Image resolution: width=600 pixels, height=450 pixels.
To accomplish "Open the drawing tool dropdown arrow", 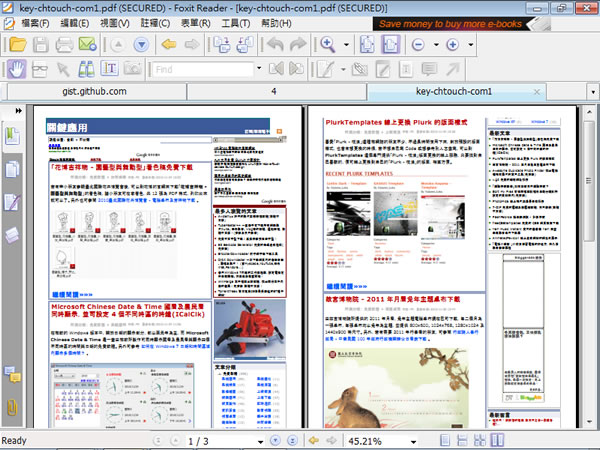I will click(x=343, y=69).
